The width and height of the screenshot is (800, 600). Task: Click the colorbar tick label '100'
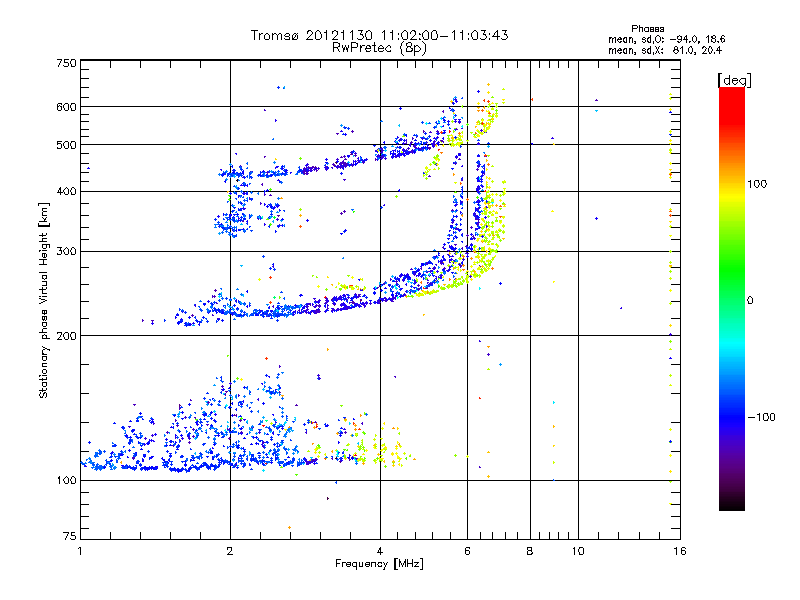757,184
